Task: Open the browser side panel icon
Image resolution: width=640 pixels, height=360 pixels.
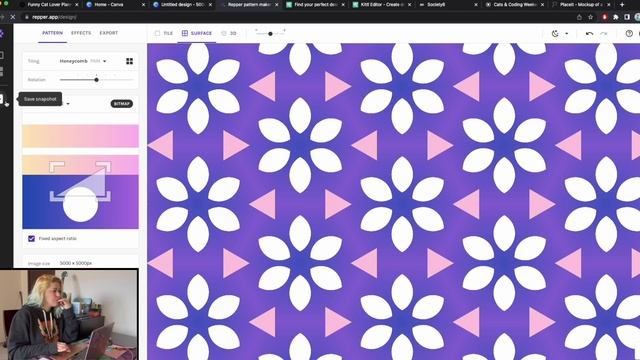Action: tap(627, 17)
